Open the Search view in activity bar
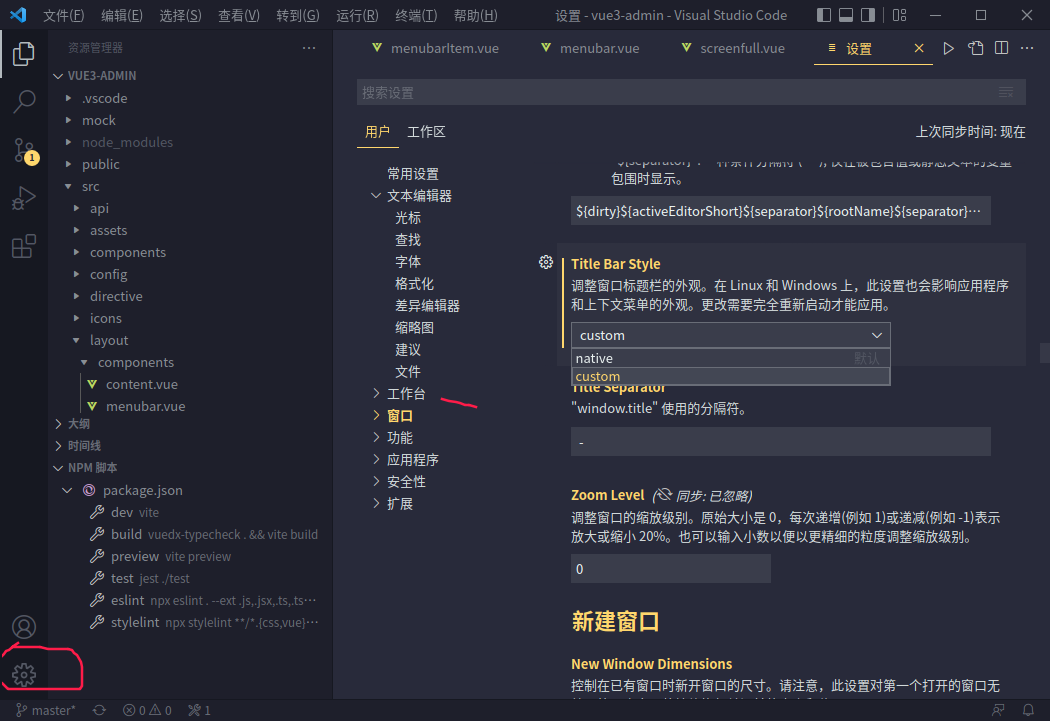1050x721 pixels. 23,102
